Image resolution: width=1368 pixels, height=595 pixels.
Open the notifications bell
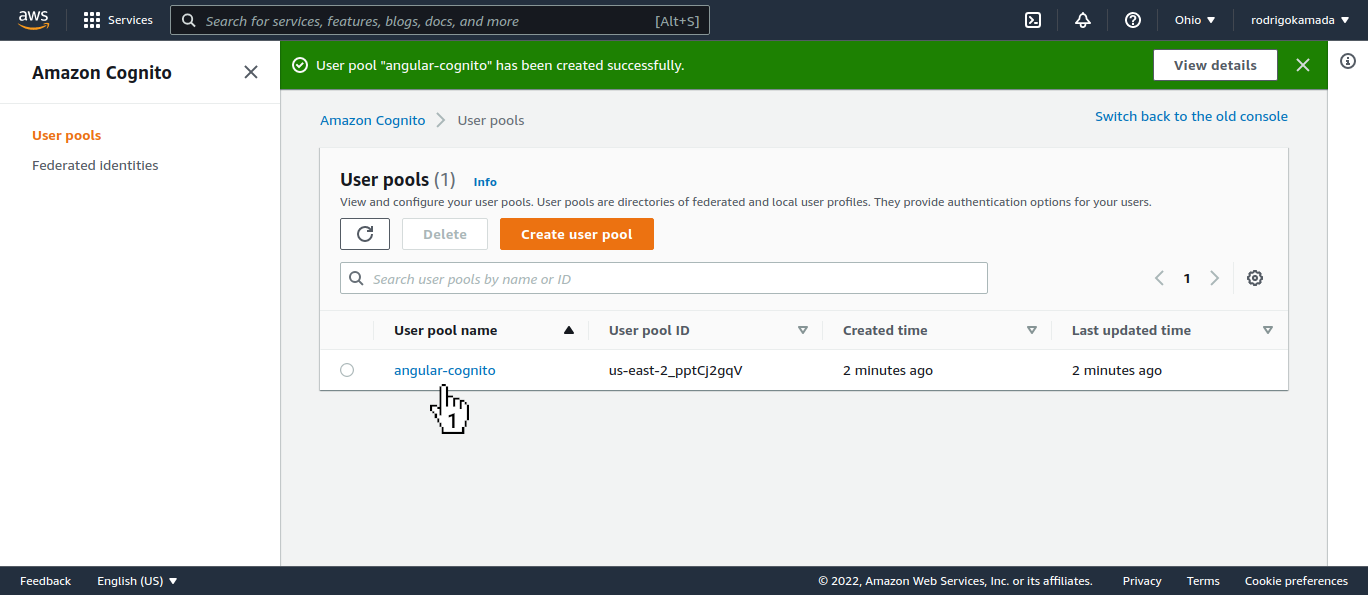(1082, 19)
